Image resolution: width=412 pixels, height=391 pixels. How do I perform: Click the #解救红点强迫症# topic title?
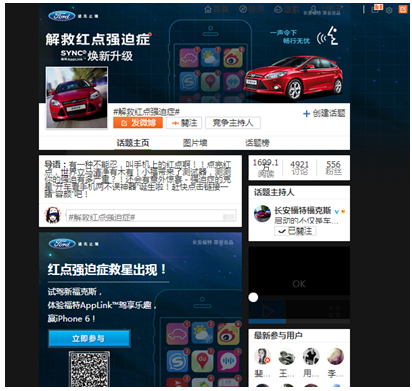(146, 112)
